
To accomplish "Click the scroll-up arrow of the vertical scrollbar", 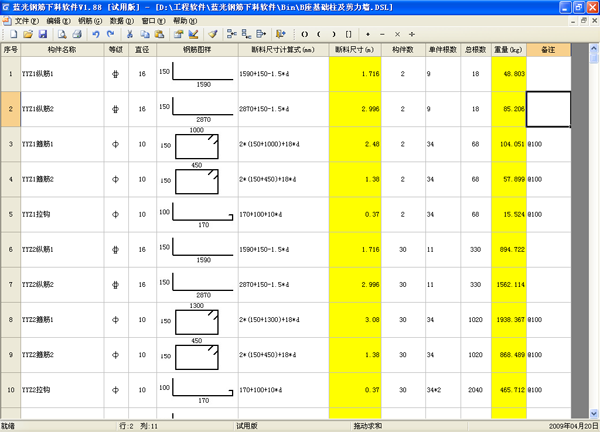I will tap(594, 48).
